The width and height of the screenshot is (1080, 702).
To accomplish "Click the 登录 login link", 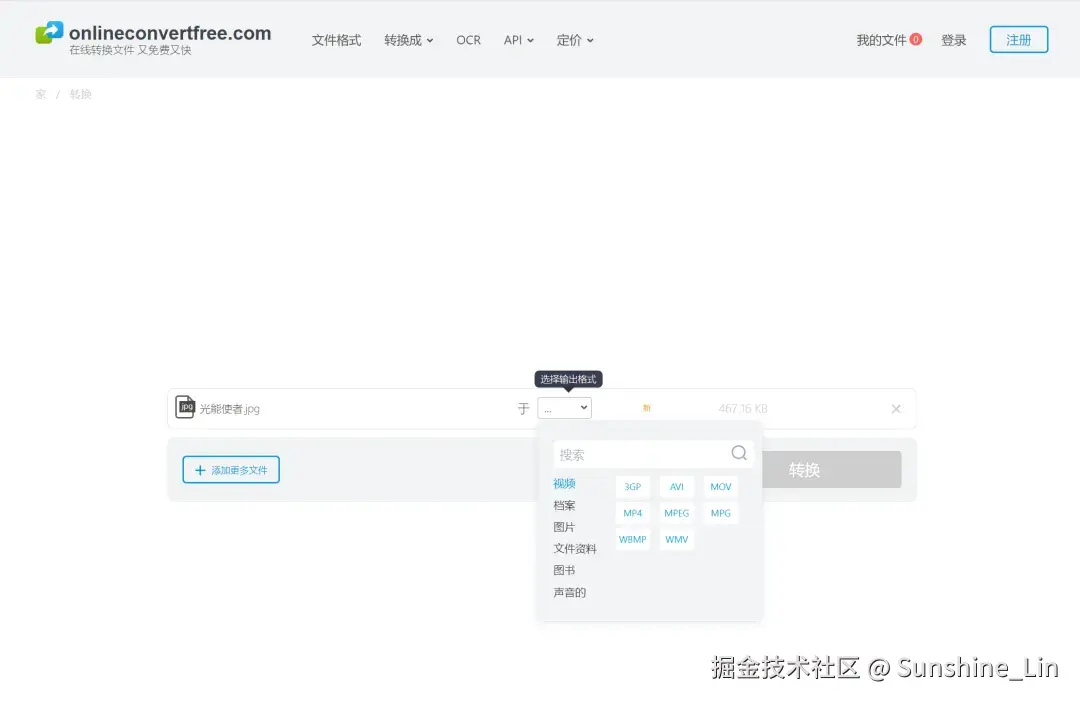I will pyautogui.click(x=954, y=40).
